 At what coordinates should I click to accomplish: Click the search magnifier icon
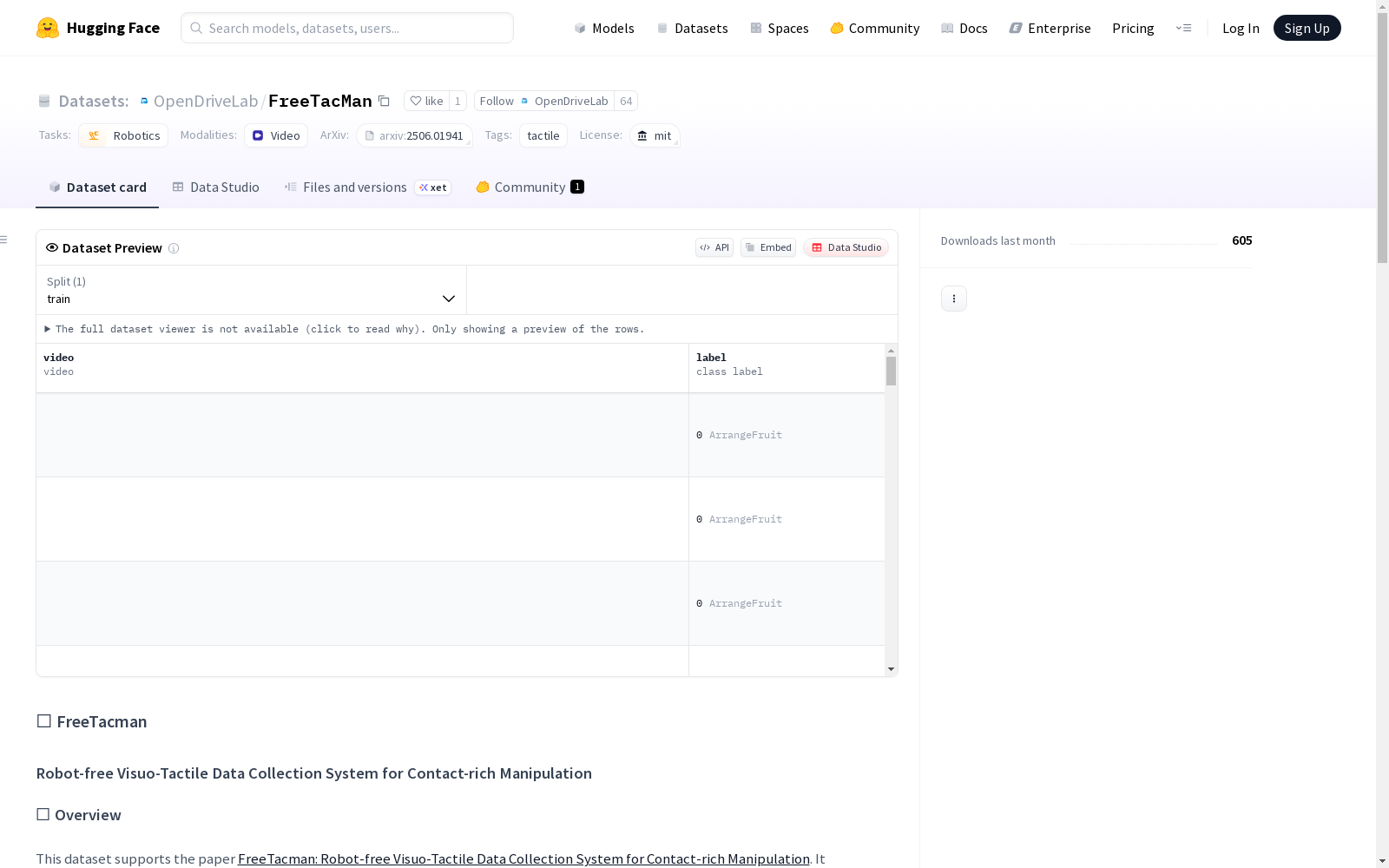point(196,28)
